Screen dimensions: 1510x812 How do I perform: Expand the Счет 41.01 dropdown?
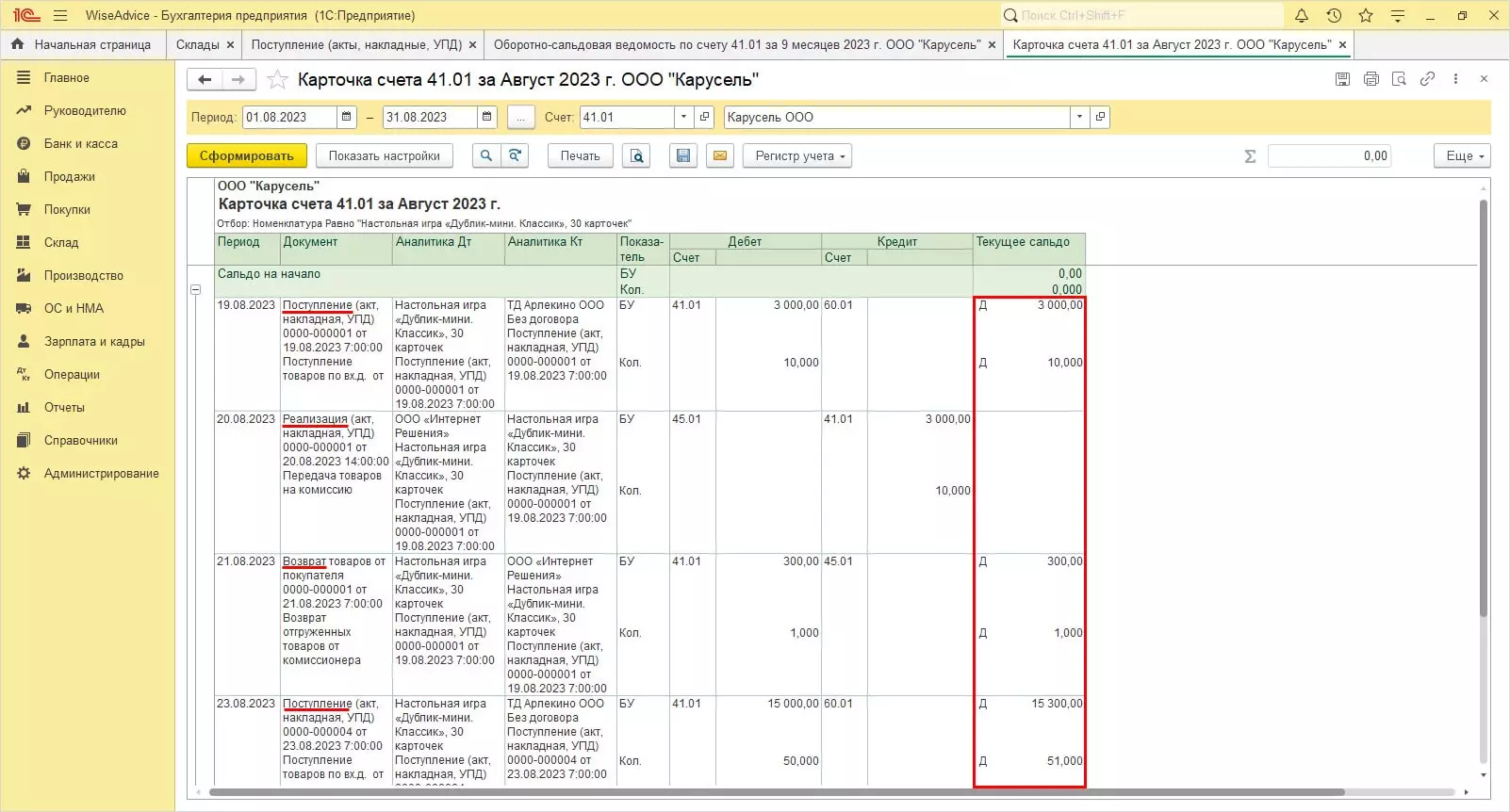(683, 117)
